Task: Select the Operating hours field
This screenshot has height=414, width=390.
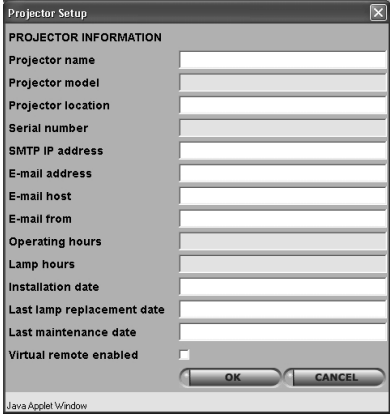Action: tap(283, 241)
